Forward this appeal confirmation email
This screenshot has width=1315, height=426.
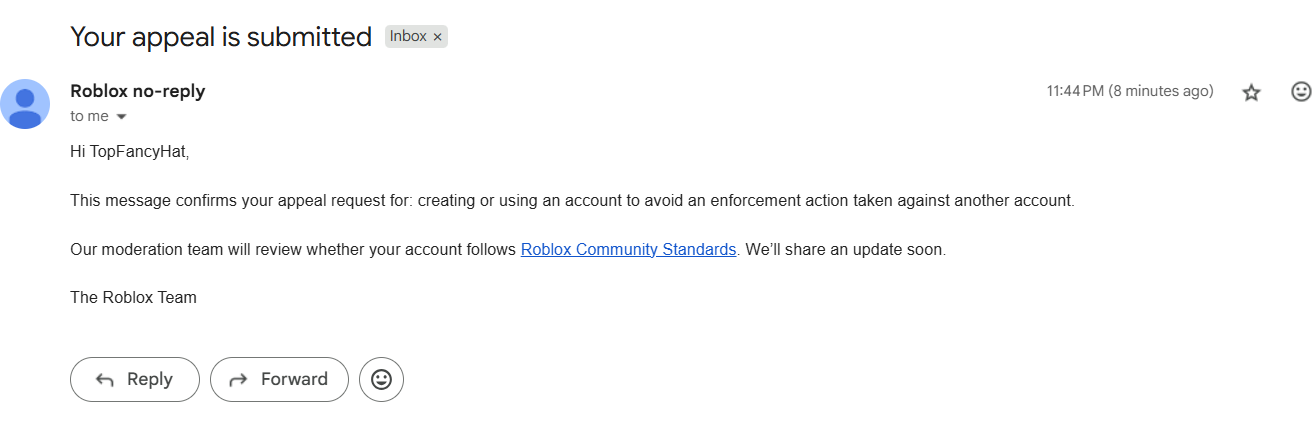[x=279, y=379]
